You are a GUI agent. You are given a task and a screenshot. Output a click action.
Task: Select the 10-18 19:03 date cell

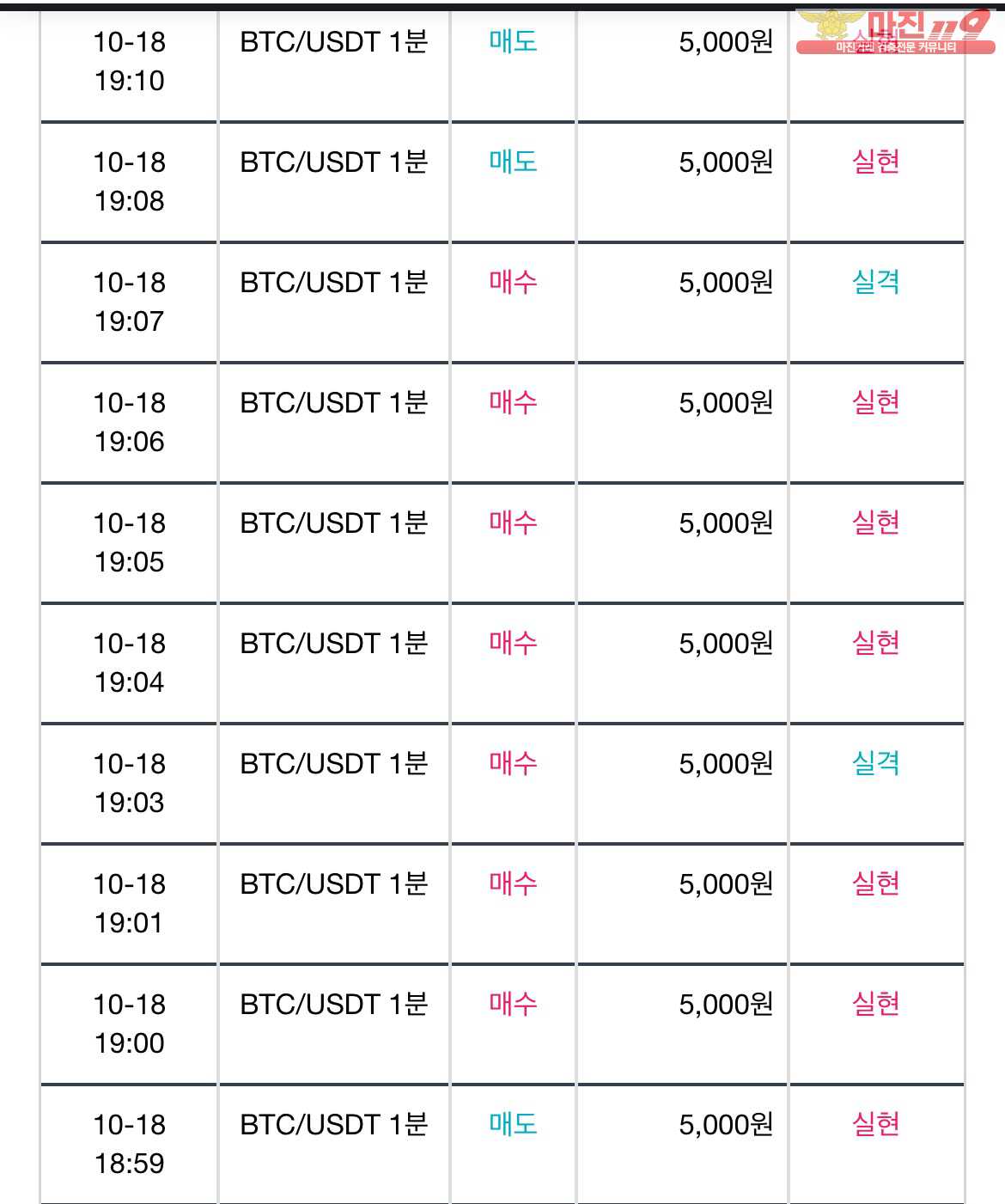coord(129,783)
